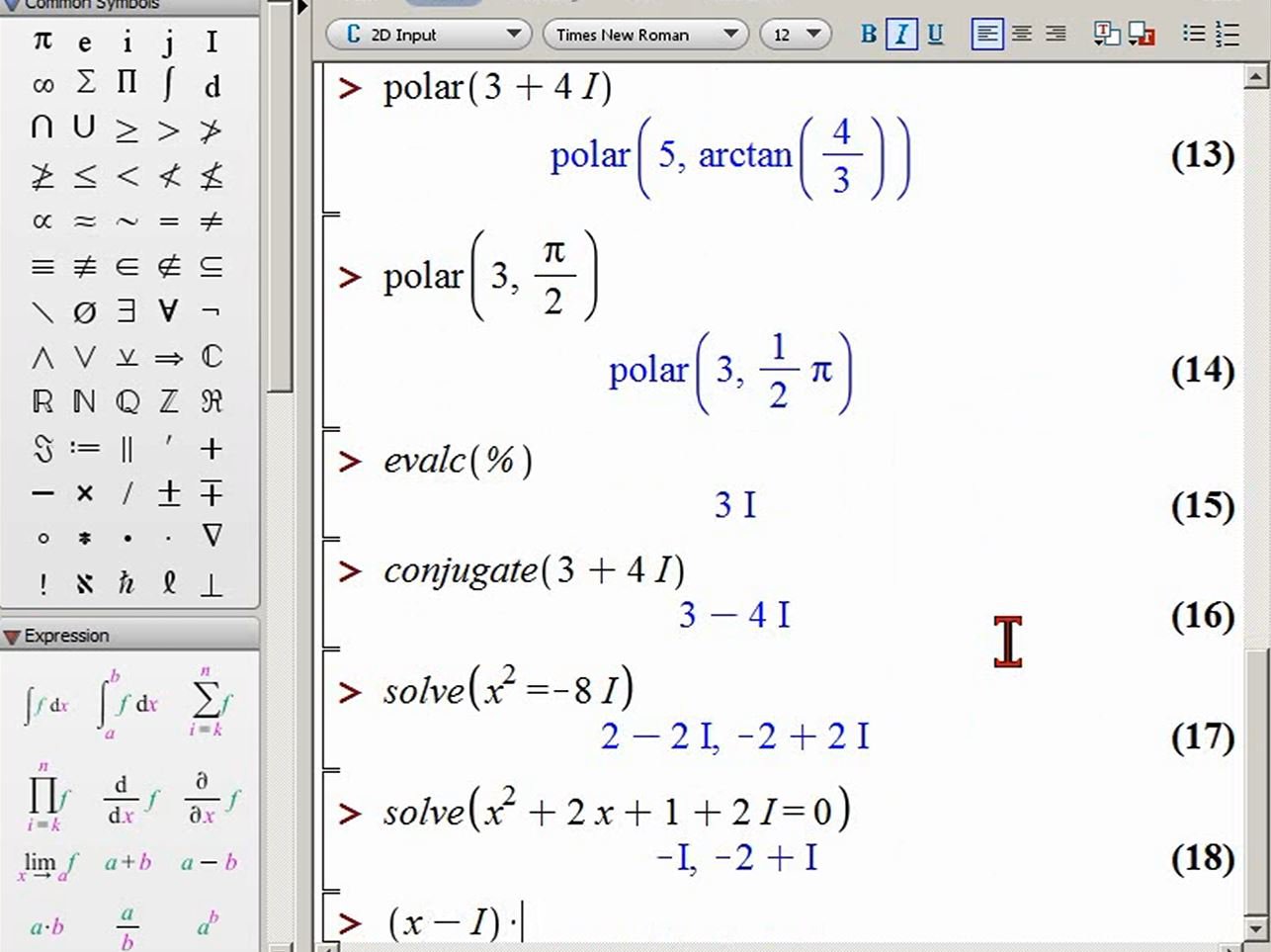Insert the fraction a over b template

coord(127,926)
